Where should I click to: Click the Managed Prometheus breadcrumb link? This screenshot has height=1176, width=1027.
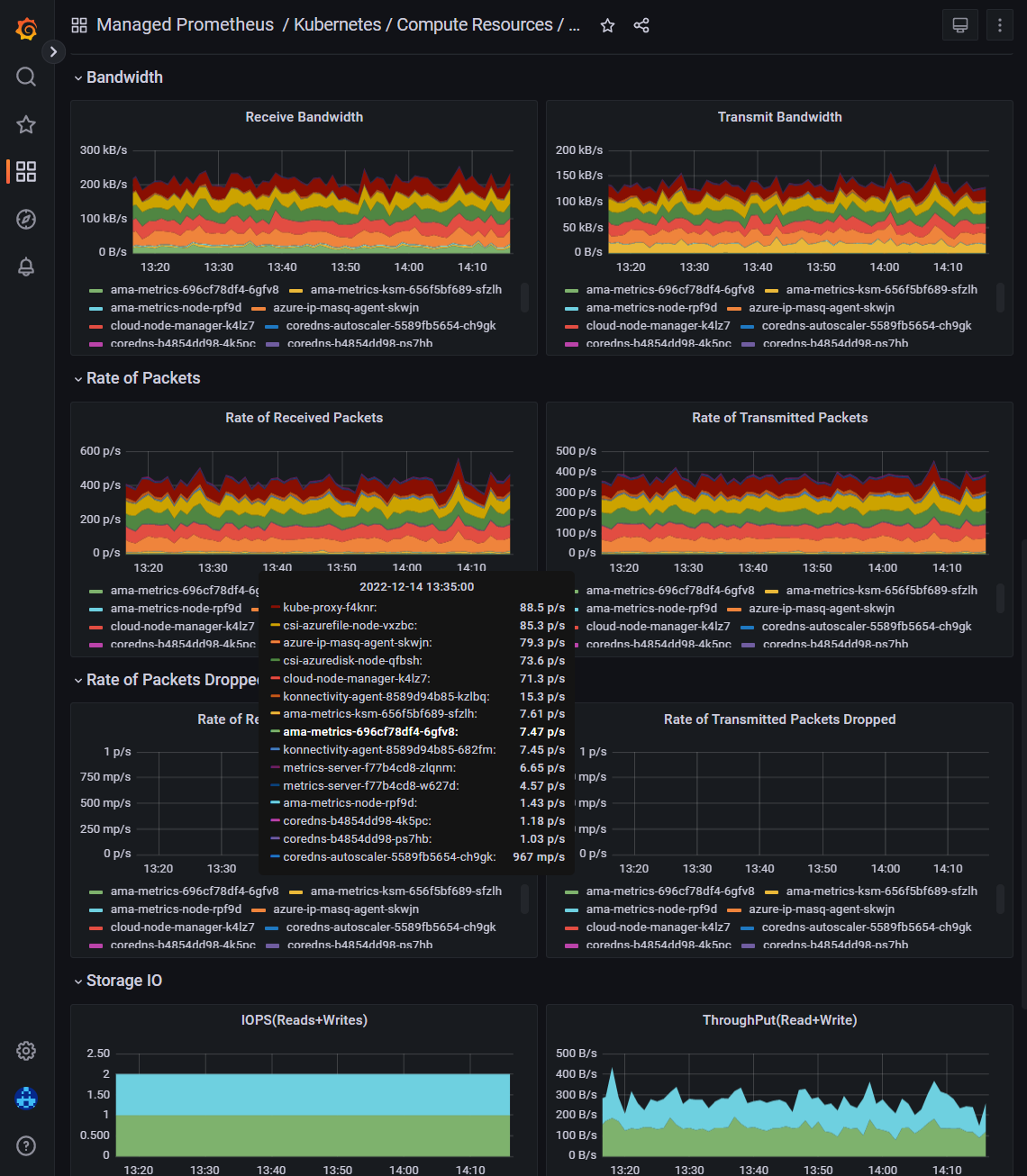pyautogui.click(x=185, y=25)
